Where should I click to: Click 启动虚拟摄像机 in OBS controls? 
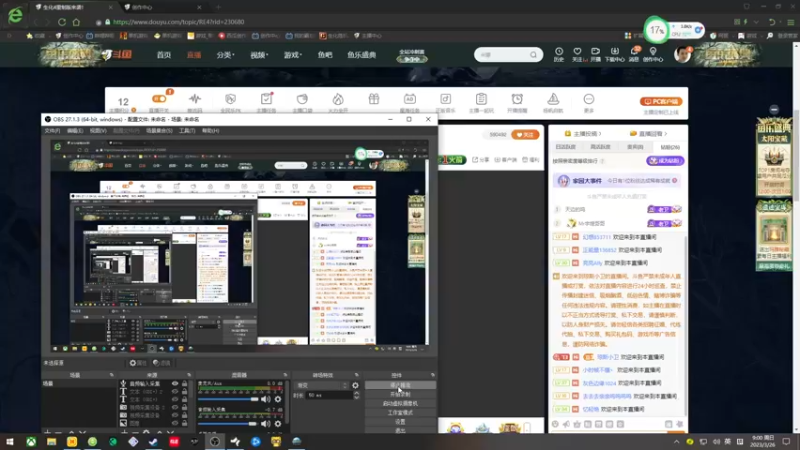[401, 404]
